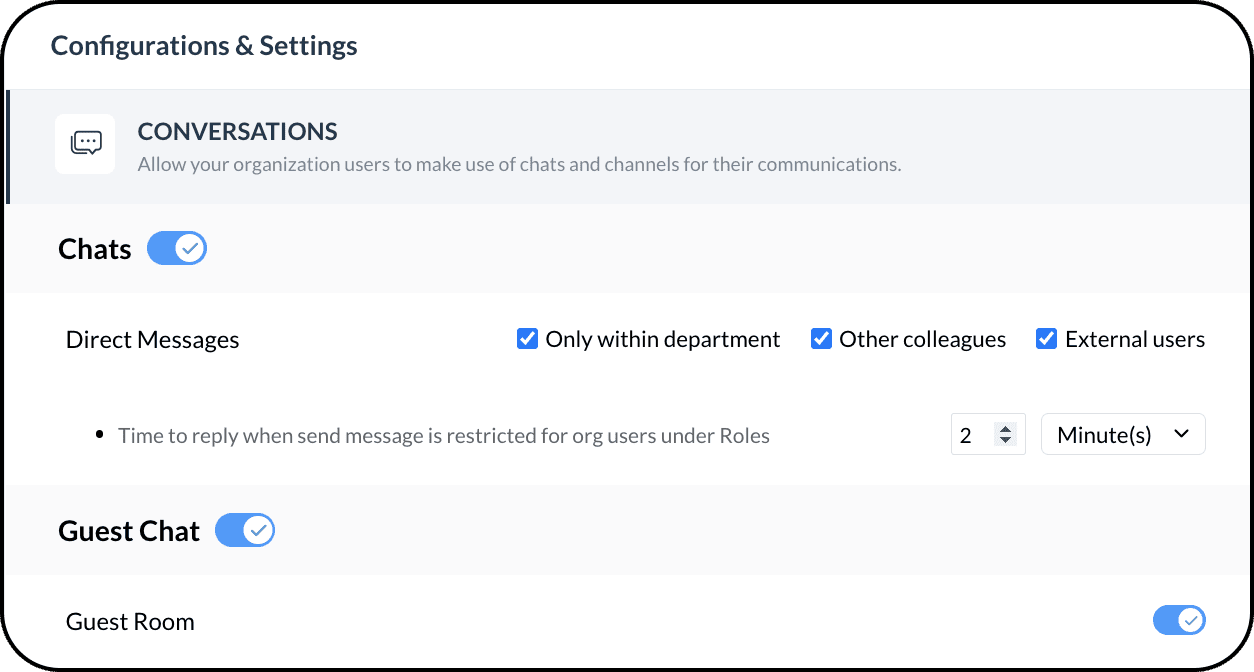Decrease reply time with down arrow
This screenshot has width=1254, height=672.
click(1006, 441)
